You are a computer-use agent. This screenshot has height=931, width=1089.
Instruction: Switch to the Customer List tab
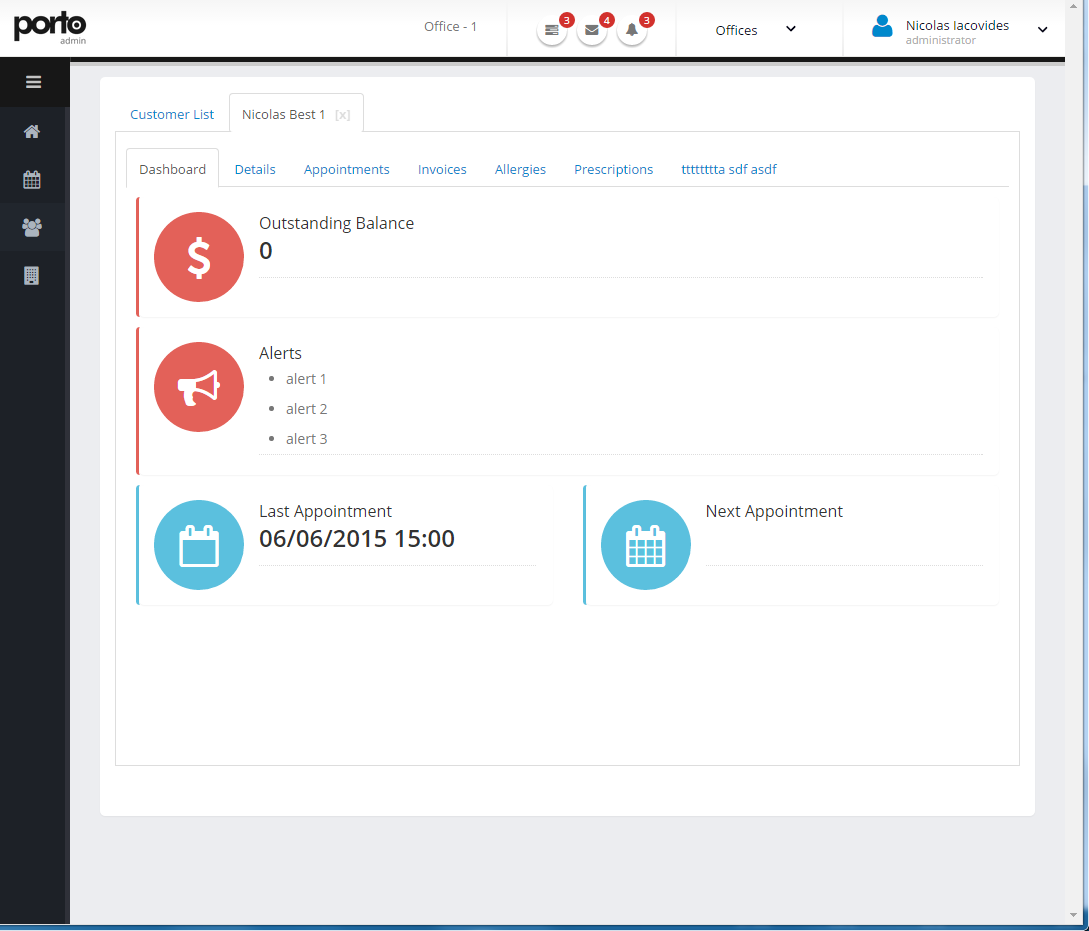pyautogui.click(x=172, y=115)
